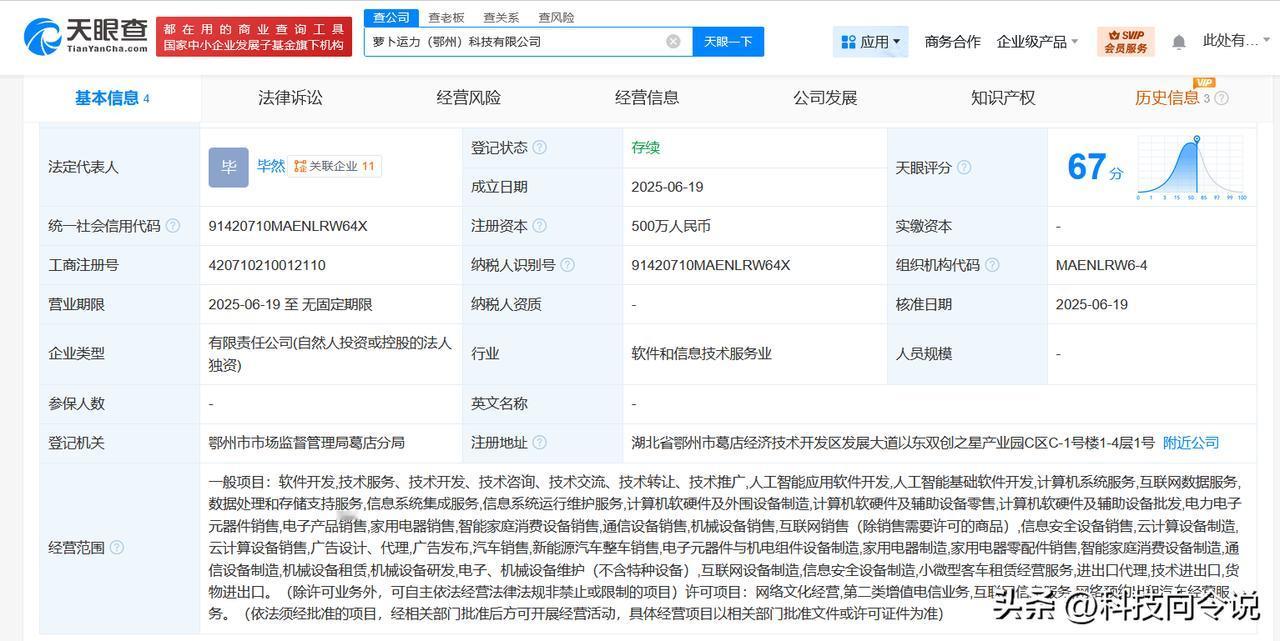Click help icon beside 纳税人识别号
Viewport: 1280px width, 641px height.
[x=568, y=265]
